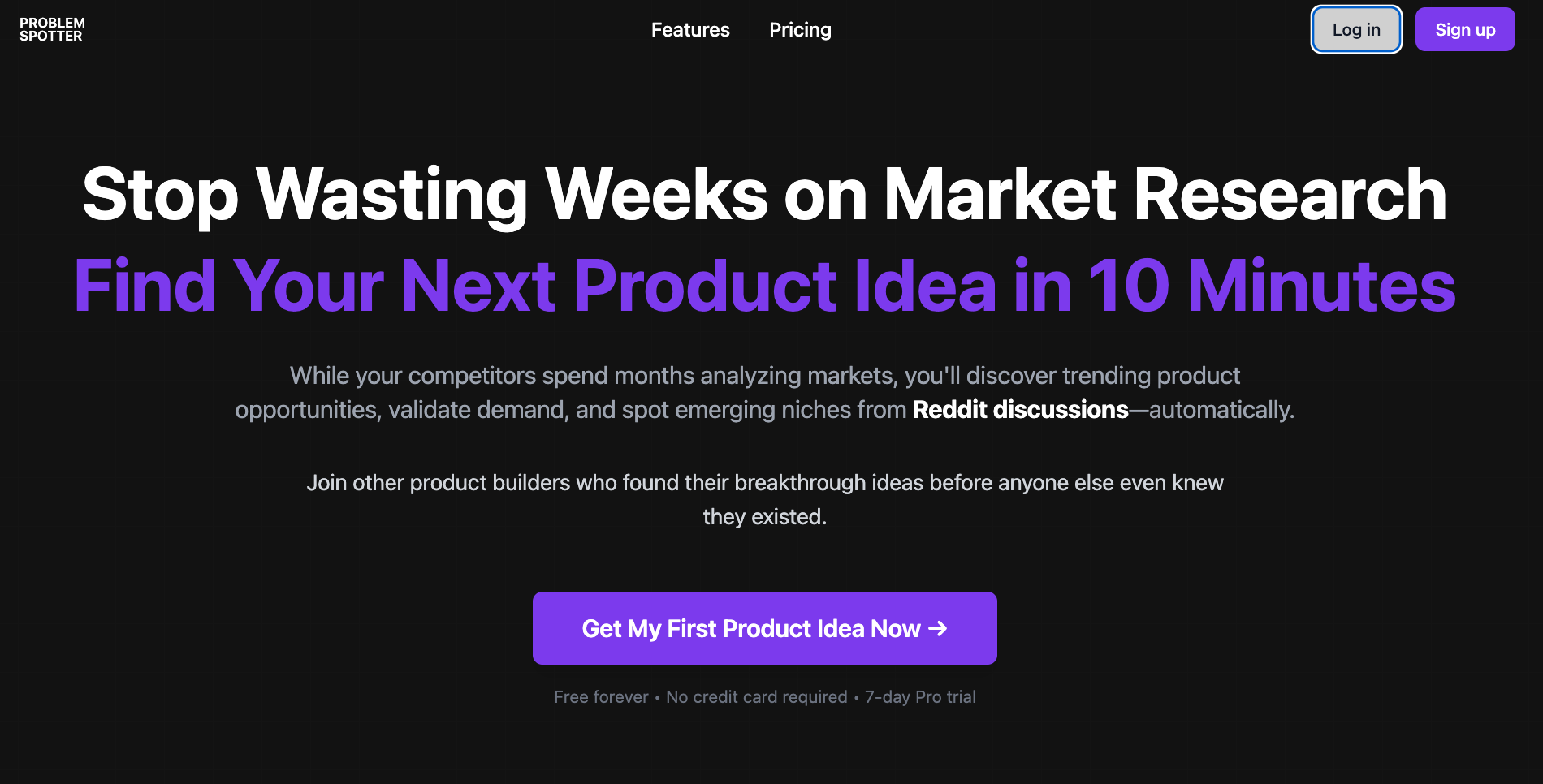Click the they existed line of text
1543x784 pixels.
pyautogui.click(x=764, y=517)
